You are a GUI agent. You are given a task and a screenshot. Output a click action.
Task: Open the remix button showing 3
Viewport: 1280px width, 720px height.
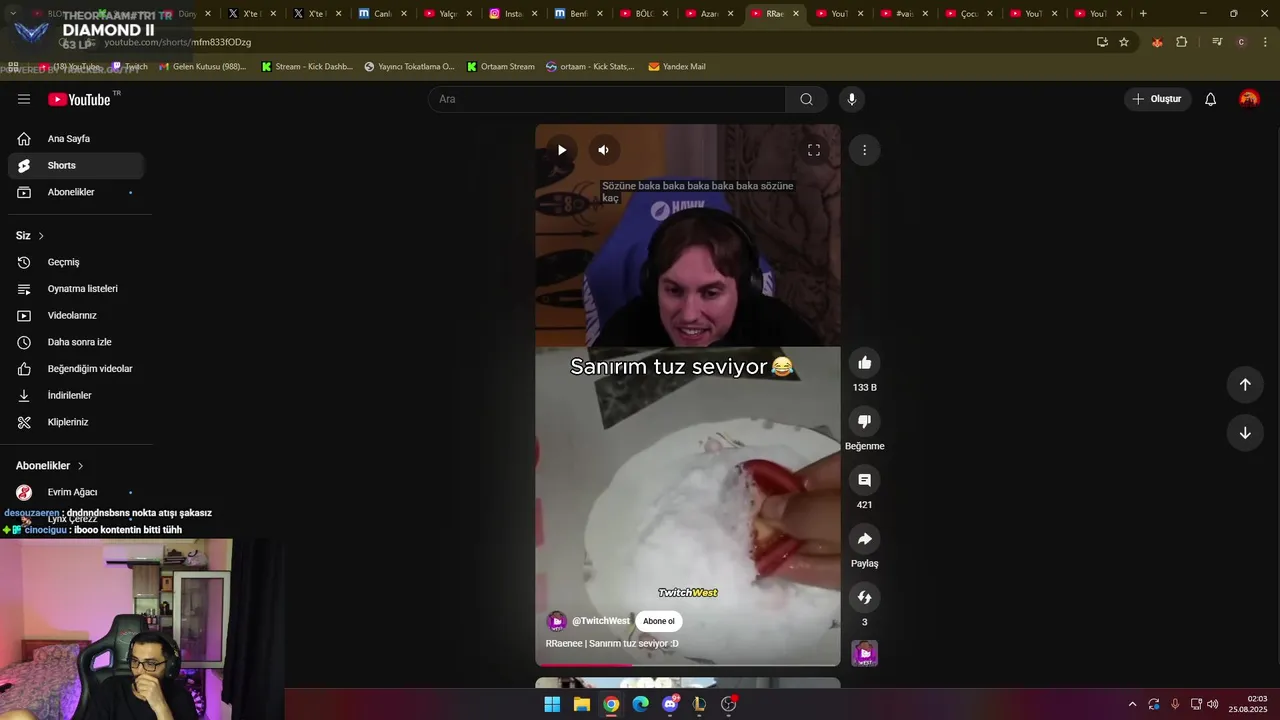pyautogui.click(x=865, y=598)
